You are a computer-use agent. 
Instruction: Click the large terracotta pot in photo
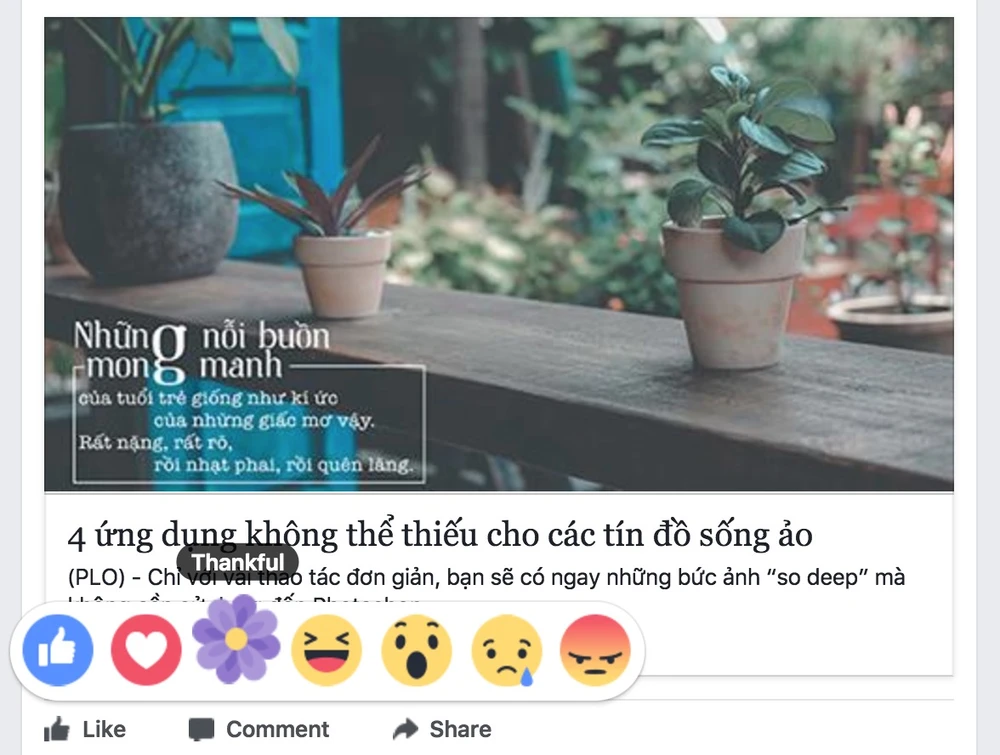pyautogui.click(x=733, y=293)
